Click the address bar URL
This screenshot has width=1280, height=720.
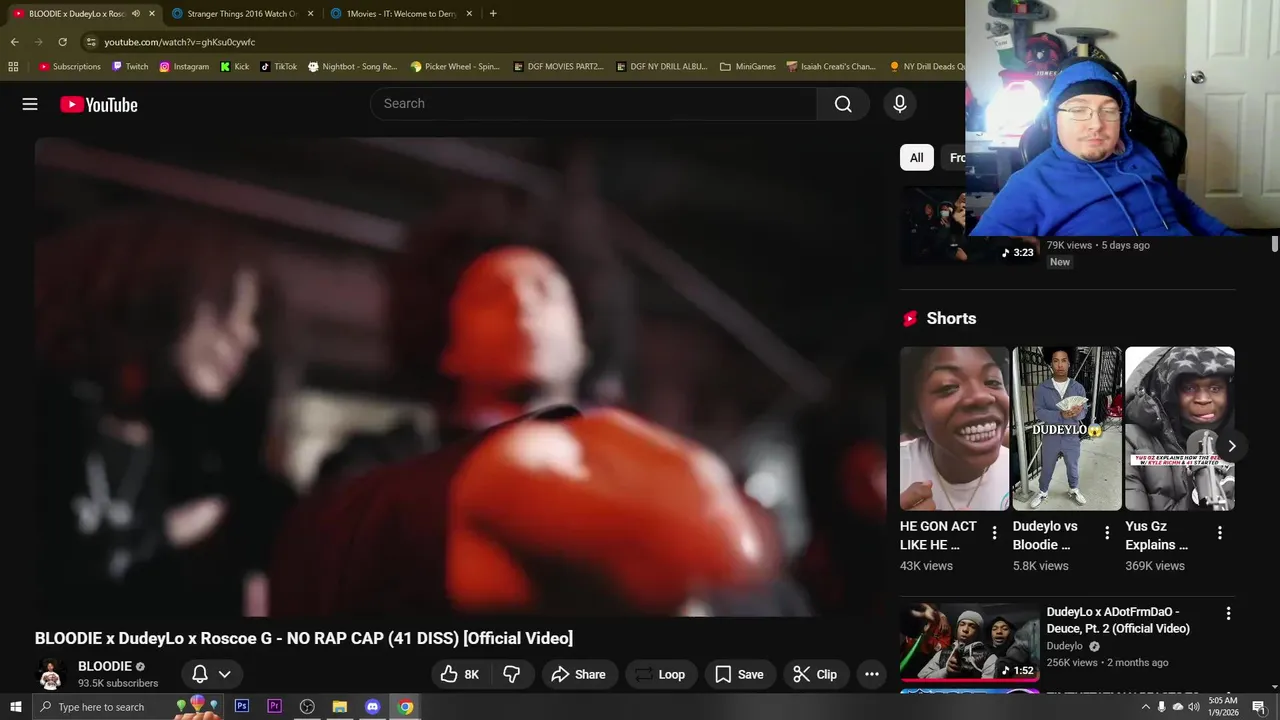[180, 42]
